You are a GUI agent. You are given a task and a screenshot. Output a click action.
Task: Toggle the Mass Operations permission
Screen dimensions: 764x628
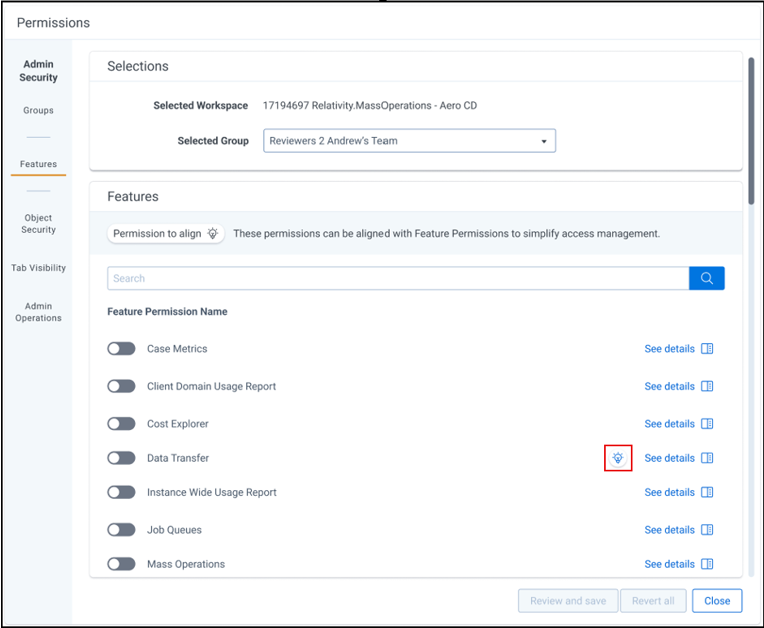(121, 564)
